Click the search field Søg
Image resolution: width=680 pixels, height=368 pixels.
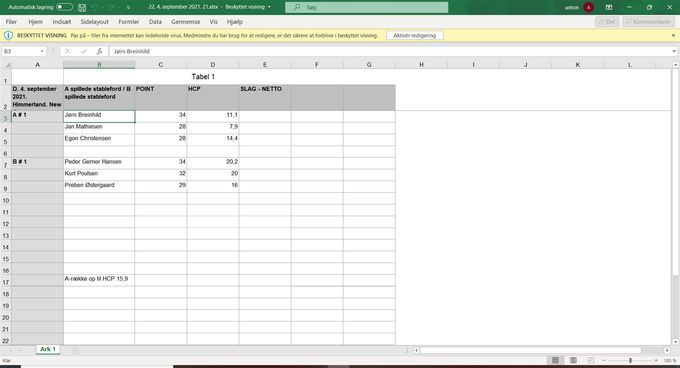366,7
